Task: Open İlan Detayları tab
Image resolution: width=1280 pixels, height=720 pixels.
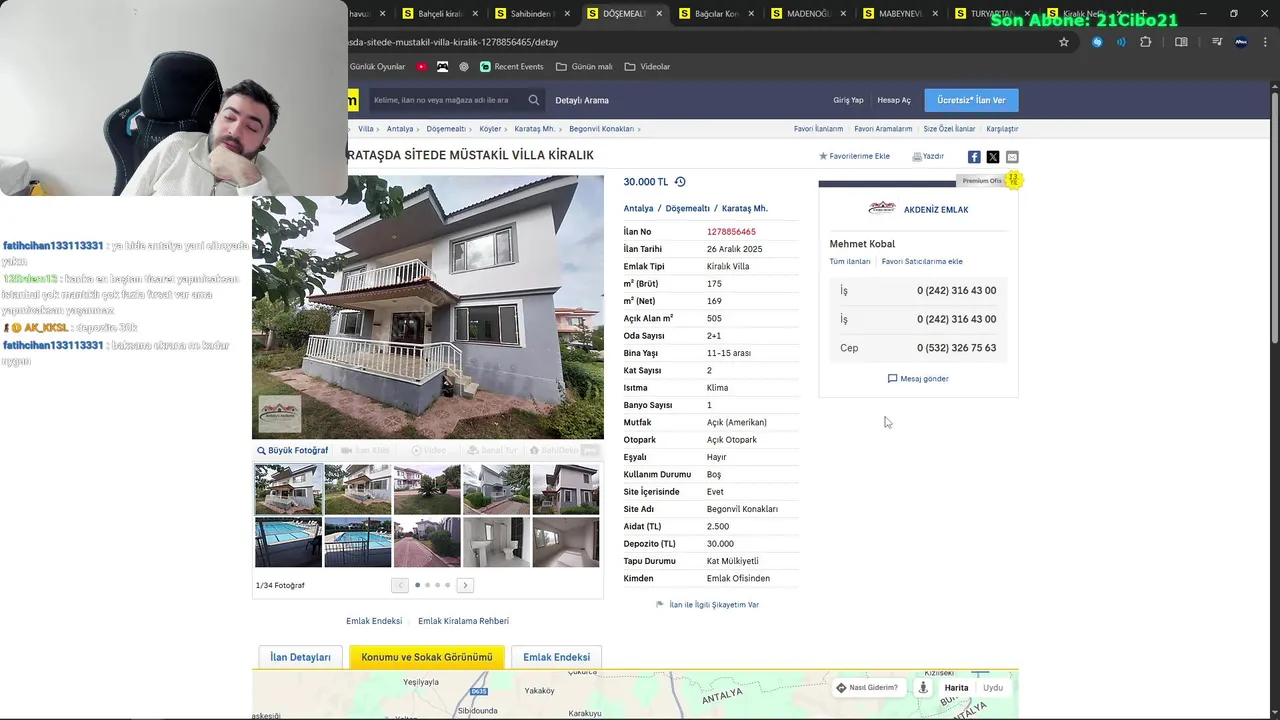Action: pyautogui.click(x=300, y=657)
